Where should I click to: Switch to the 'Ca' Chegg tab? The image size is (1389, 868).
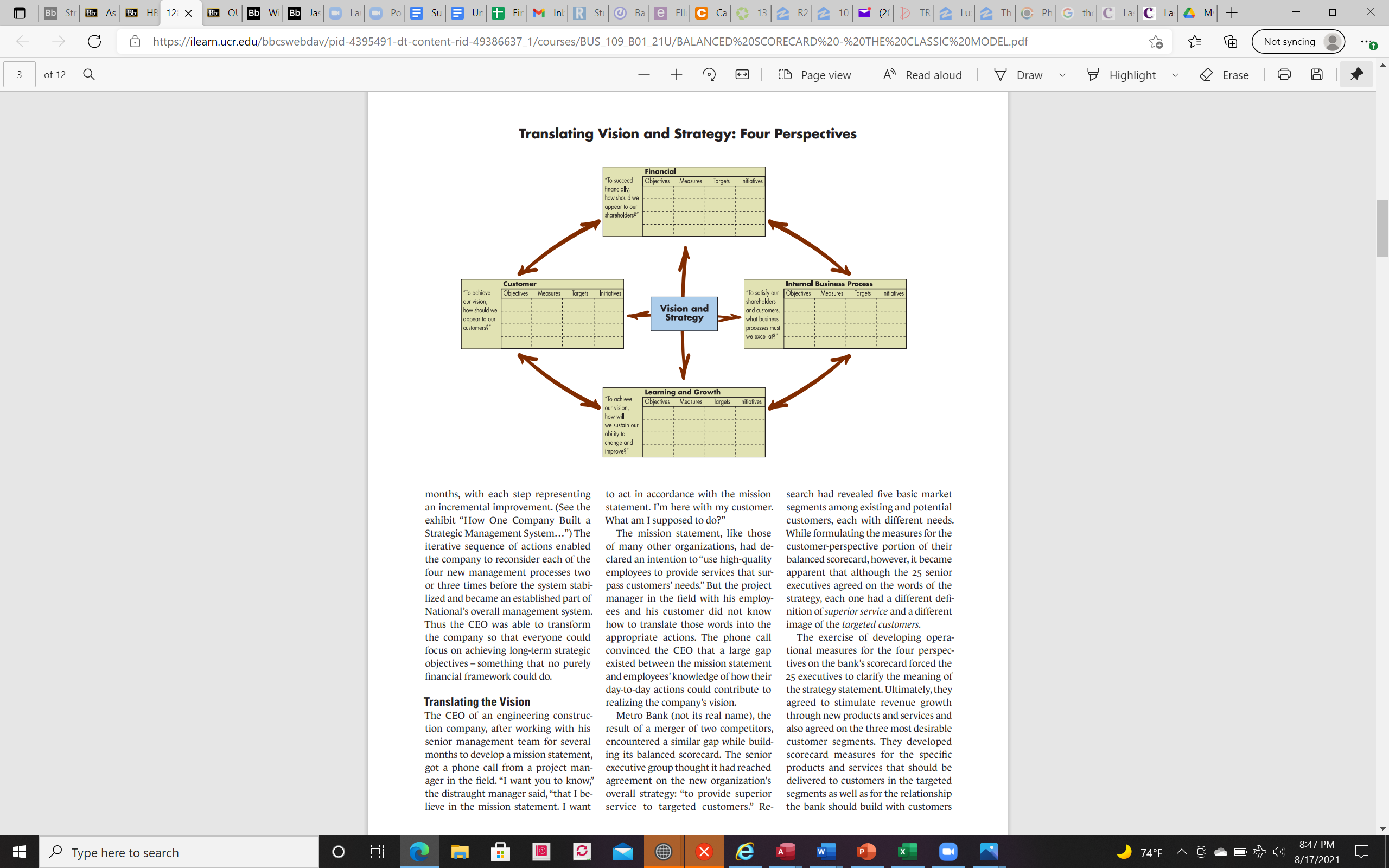coord(711,12)
